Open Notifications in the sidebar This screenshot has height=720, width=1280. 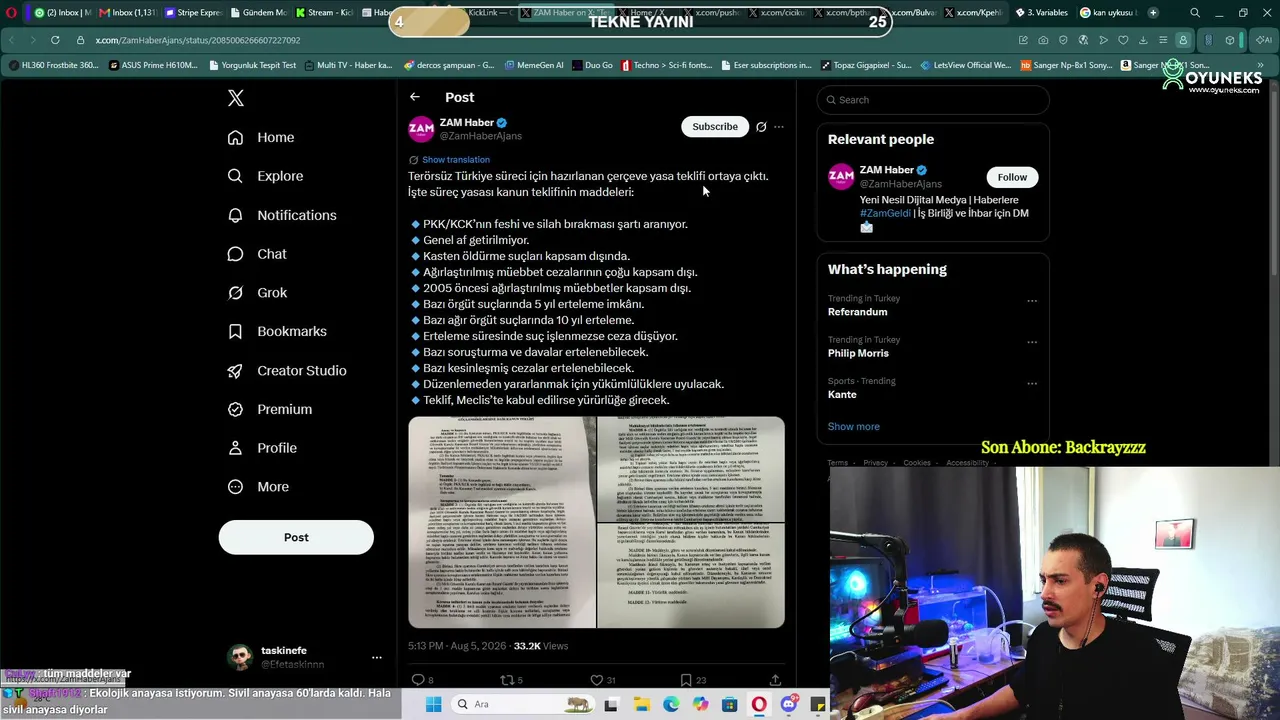tap(282, 215)
